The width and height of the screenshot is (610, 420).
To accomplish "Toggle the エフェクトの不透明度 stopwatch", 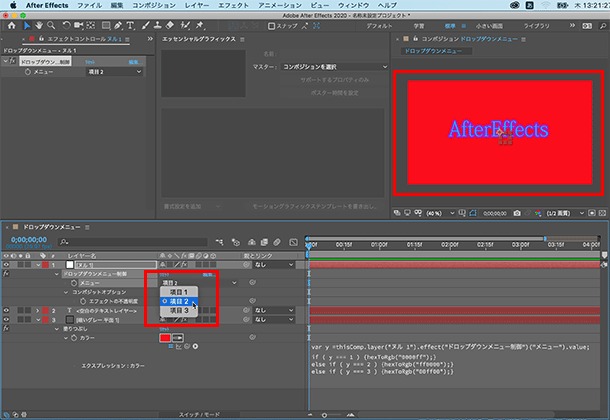I will 83,301.
